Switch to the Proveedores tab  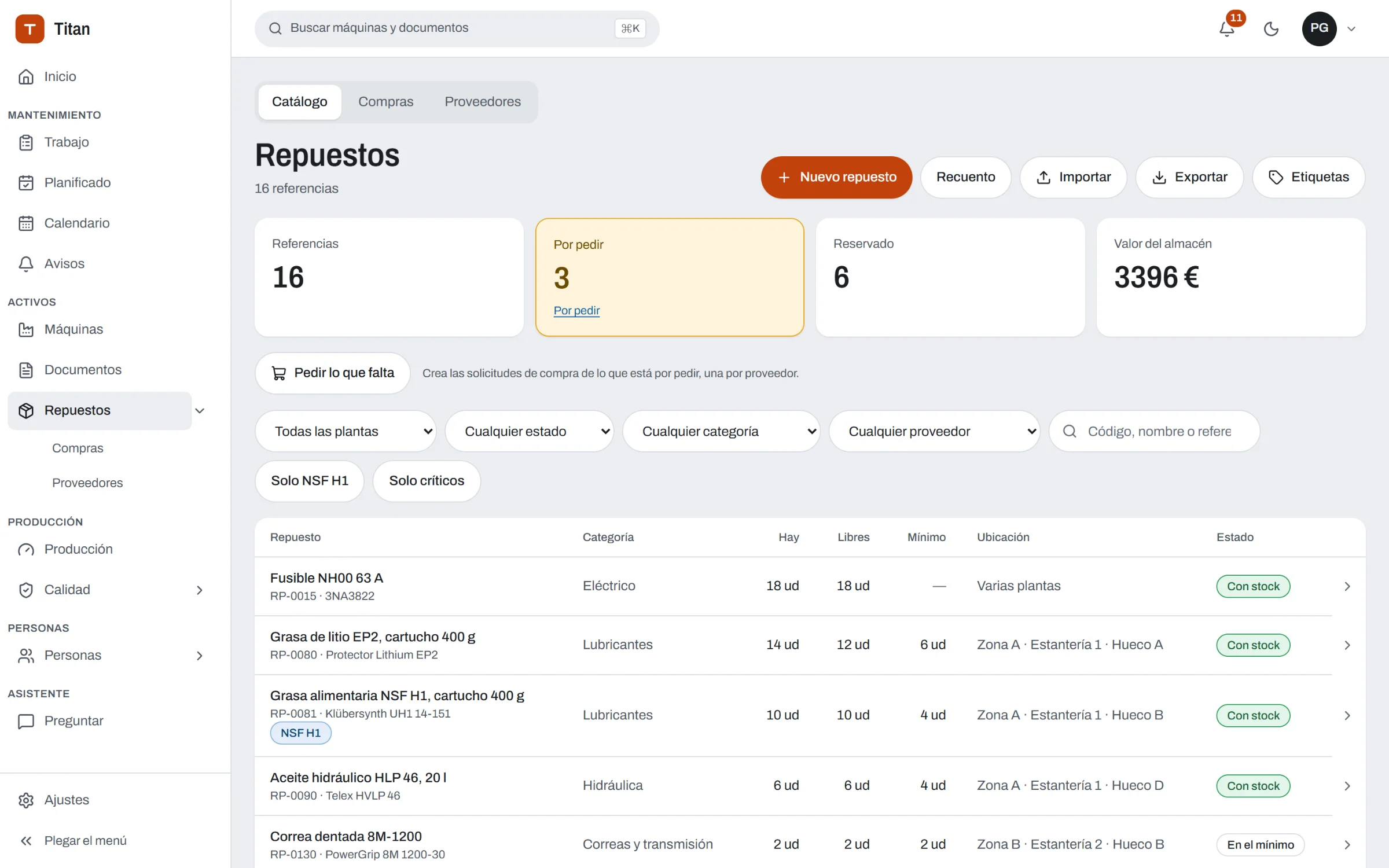pyautogui.click(x=483, y=102)
